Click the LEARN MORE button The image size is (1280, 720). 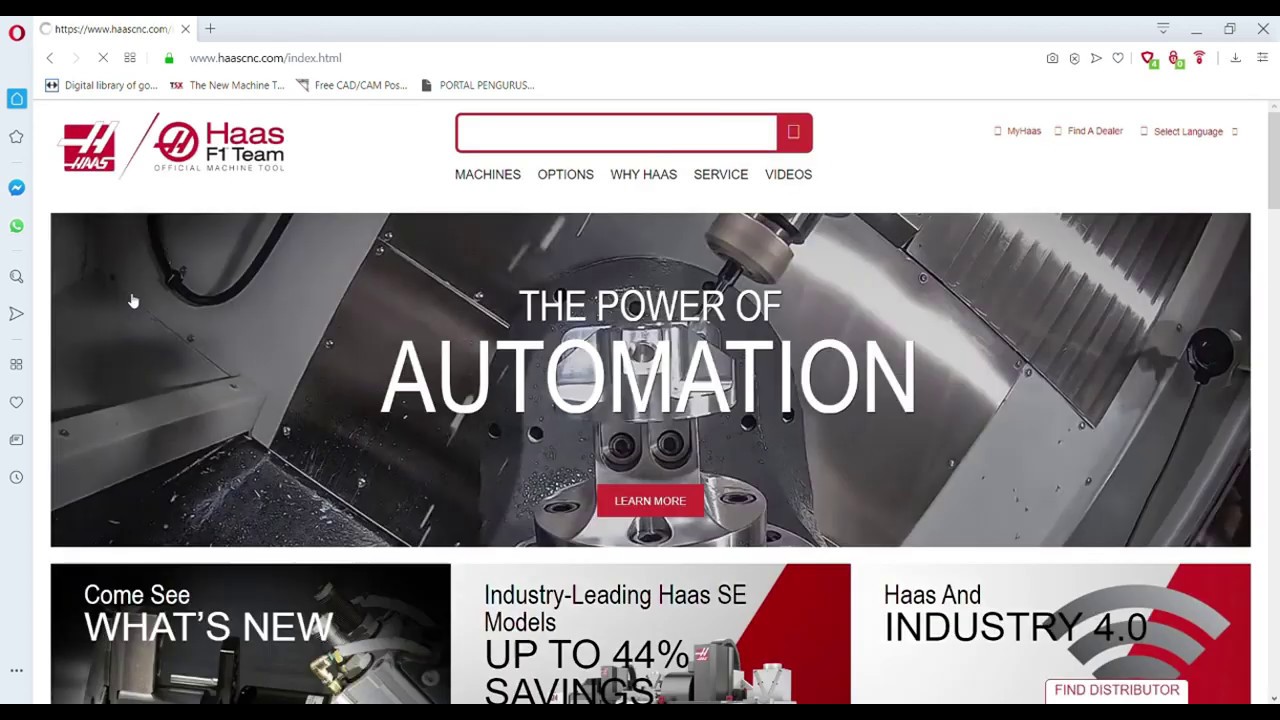pyautogui.click(x=650, y=501)
